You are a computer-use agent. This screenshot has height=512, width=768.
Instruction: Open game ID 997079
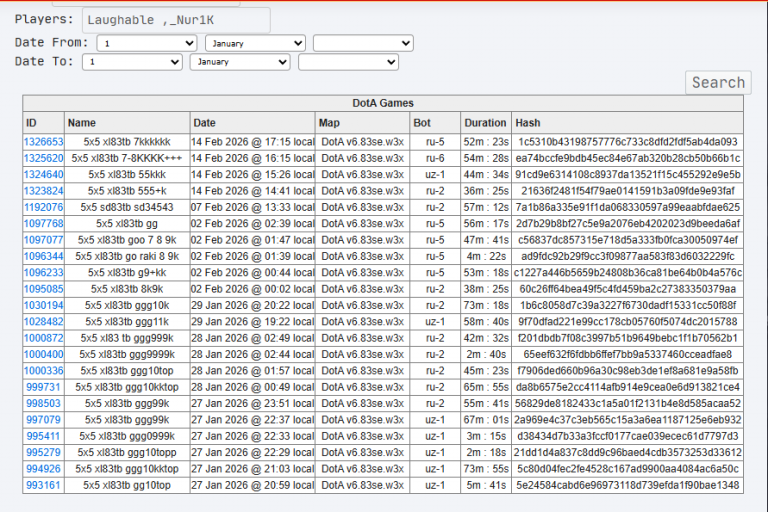[x=44, y=420]
